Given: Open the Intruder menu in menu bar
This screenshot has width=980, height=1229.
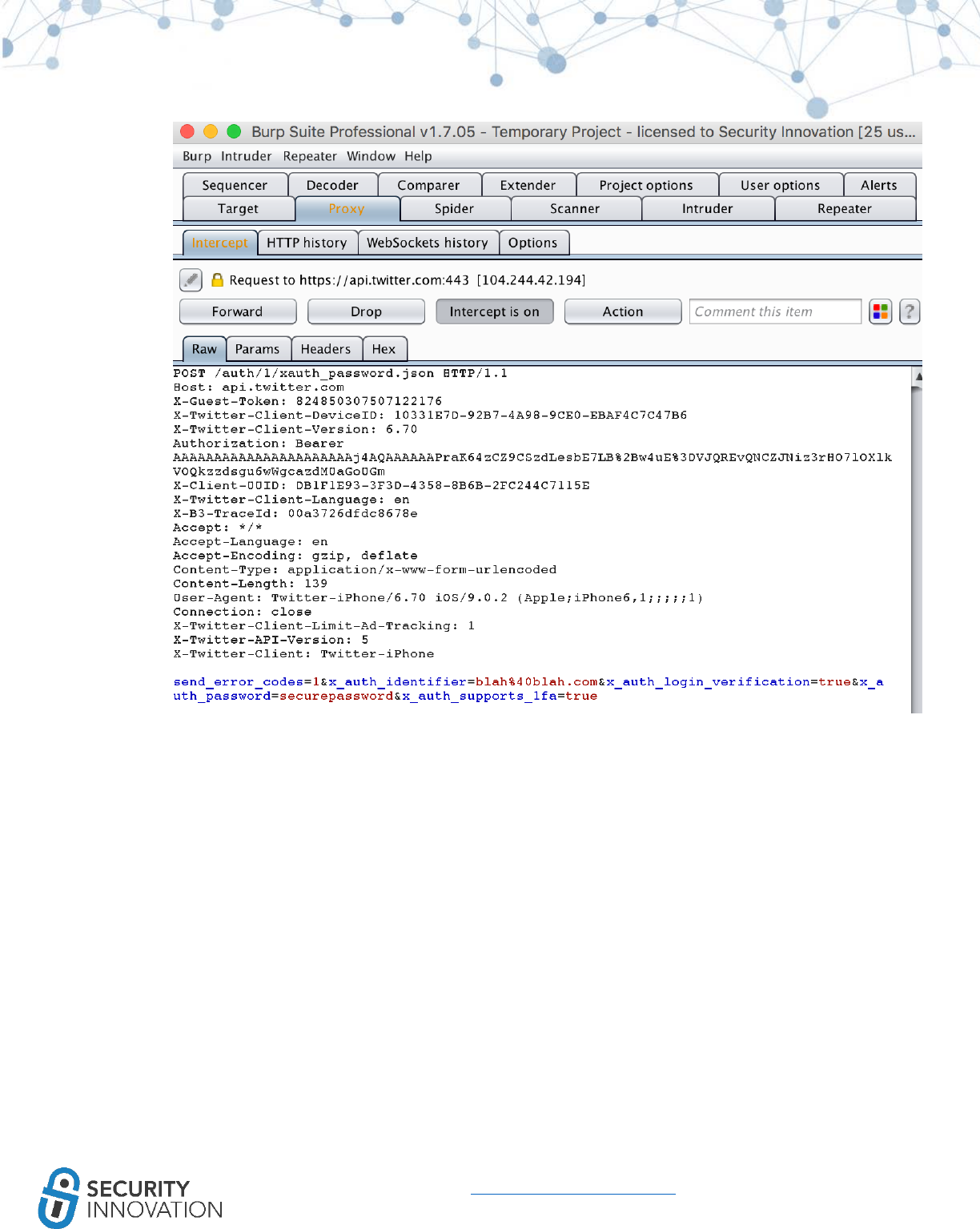Looking at the screenshot, I should 247,156.
